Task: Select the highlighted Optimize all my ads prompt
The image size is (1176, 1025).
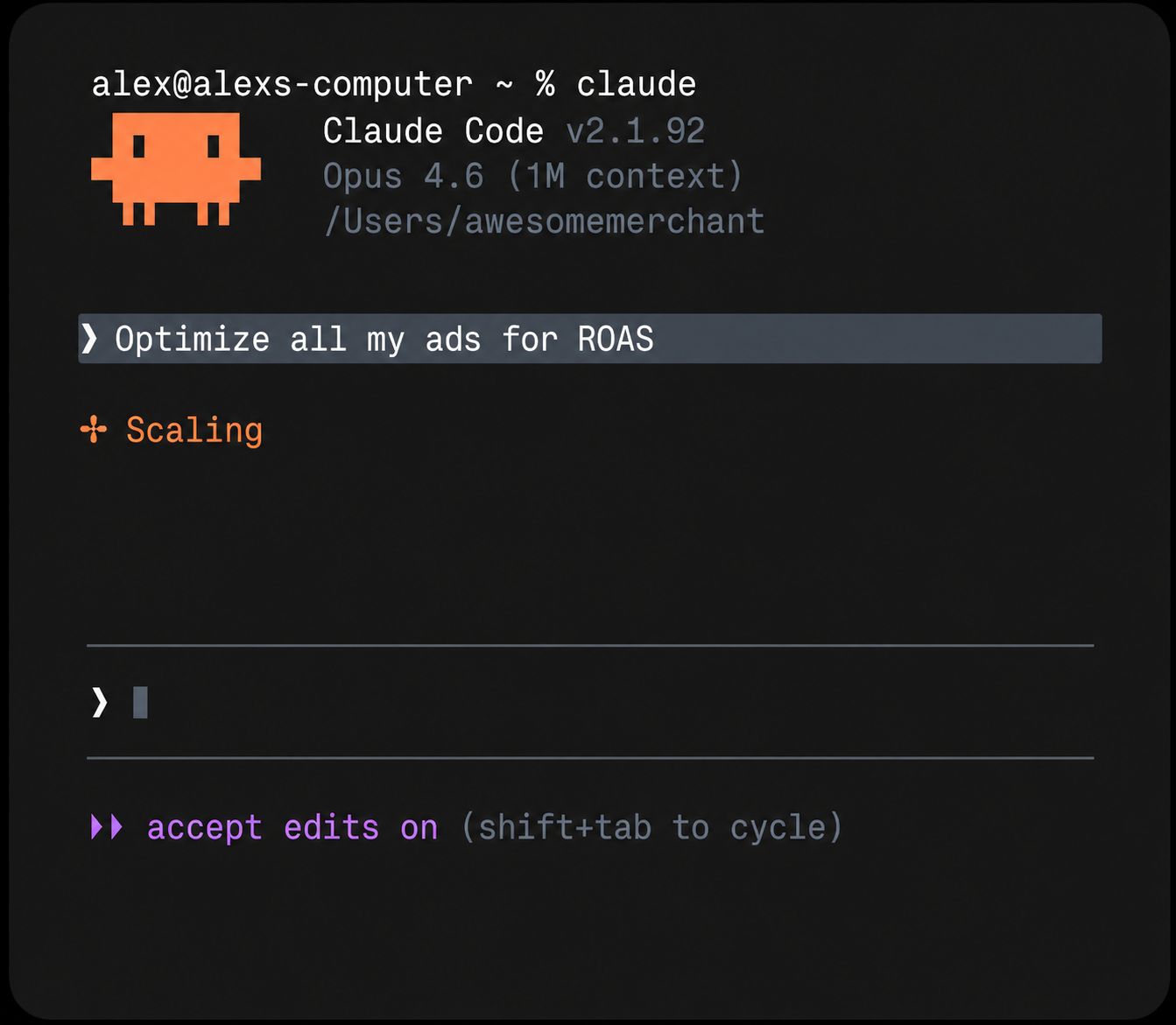Action: click(590, 339)
